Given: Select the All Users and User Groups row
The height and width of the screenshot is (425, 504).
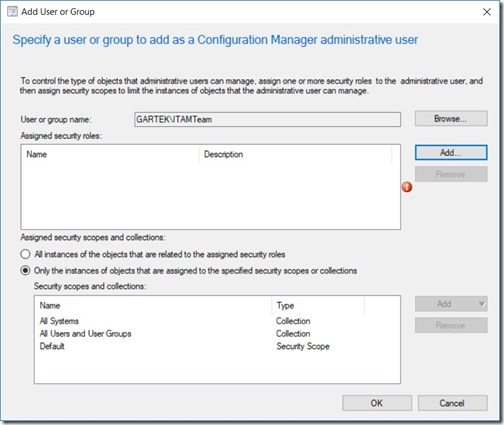Looking at the screenshot, I should tap(217, 334).
